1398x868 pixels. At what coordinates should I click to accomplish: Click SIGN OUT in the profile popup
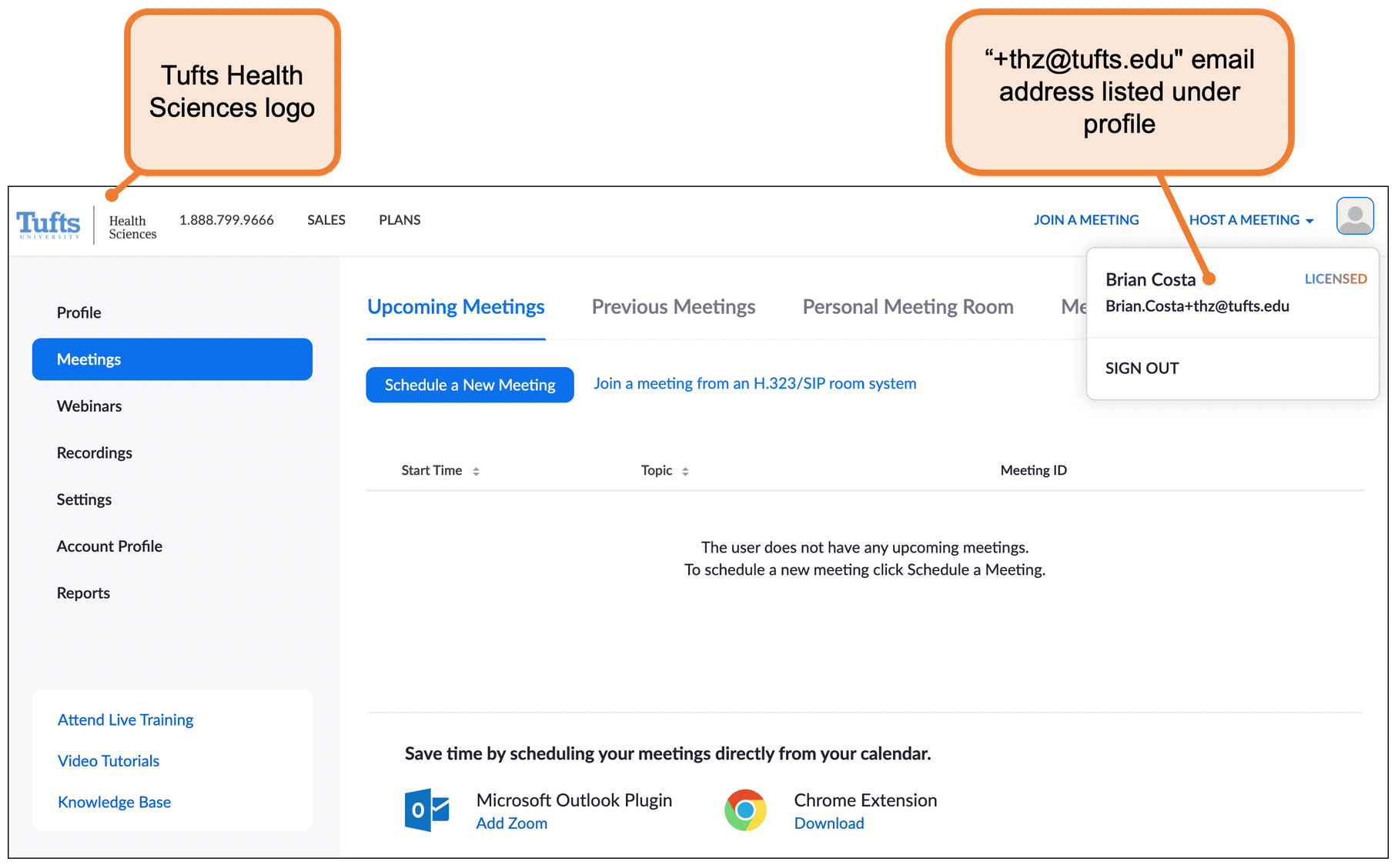coord(1142,368)
